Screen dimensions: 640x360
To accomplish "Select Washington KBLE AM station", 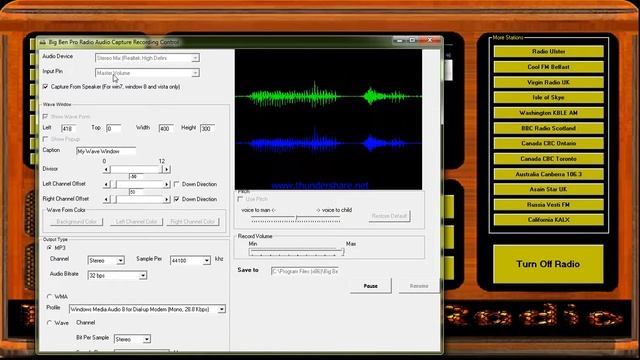I will [549, 113].
